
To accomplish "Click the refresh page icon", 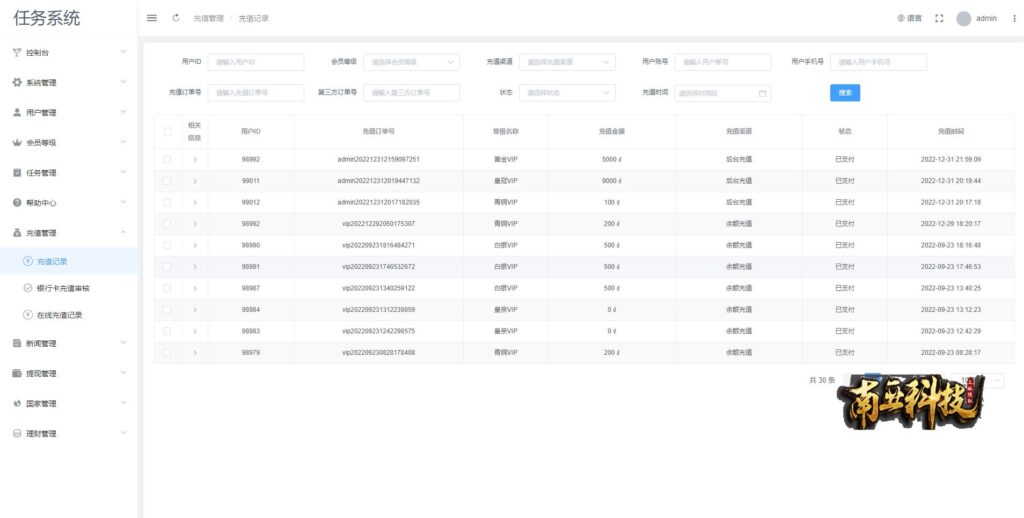I will click(x=176, y=18).
